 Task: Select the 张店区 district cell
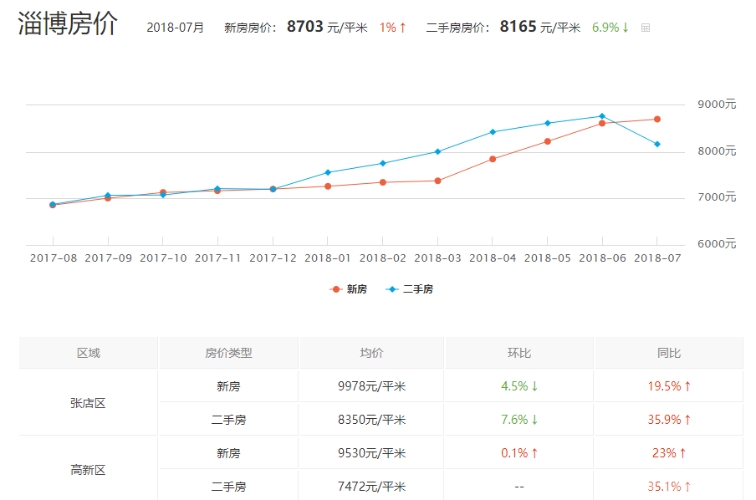(88, 403)
